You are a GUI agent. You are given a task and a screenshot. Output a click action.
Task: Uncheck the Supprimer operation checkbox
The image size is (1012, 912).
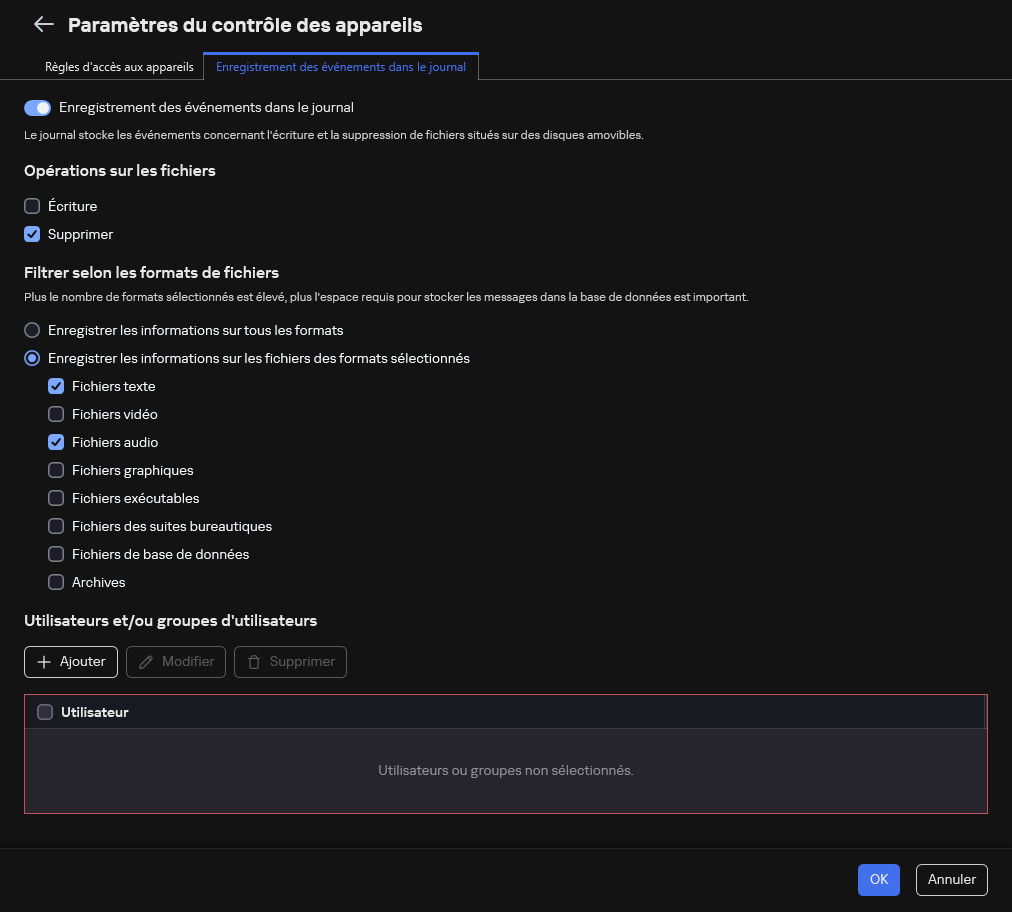pyautogui.click(x=32, y=234)
